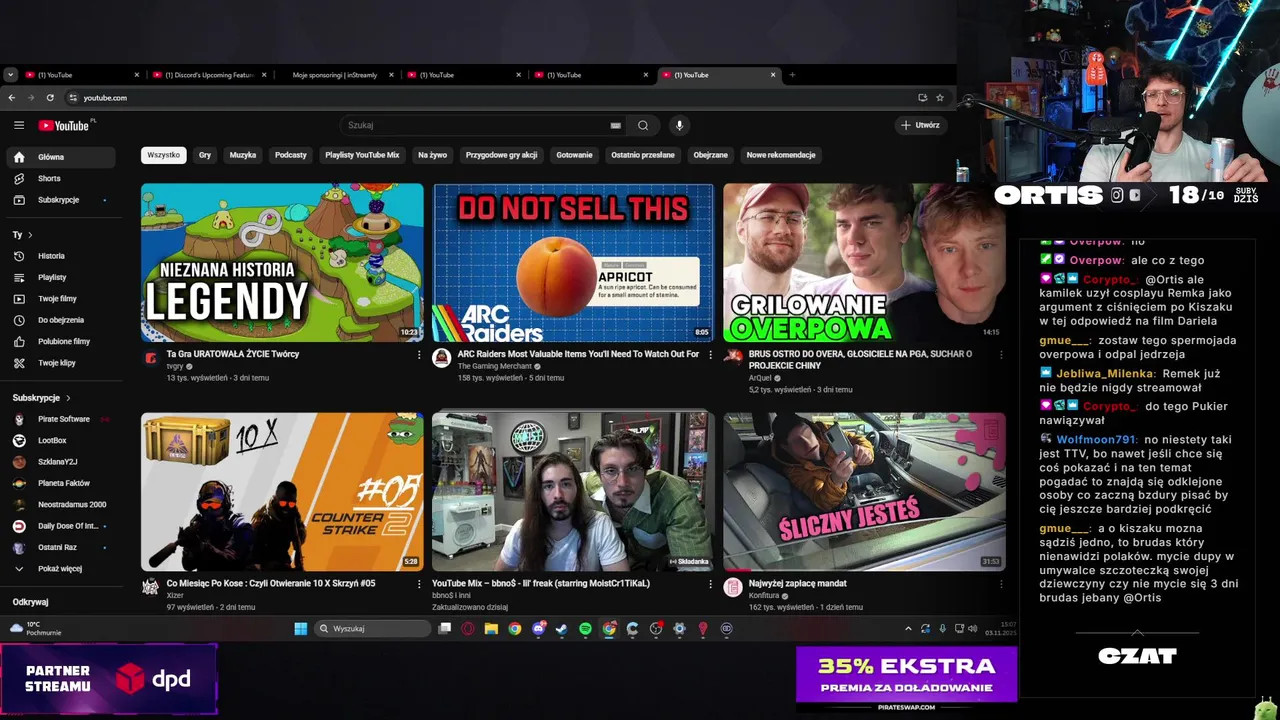Open LootBox channel subscription
The width and height of the screenshot is (1280, 720).
click(62, 440)
